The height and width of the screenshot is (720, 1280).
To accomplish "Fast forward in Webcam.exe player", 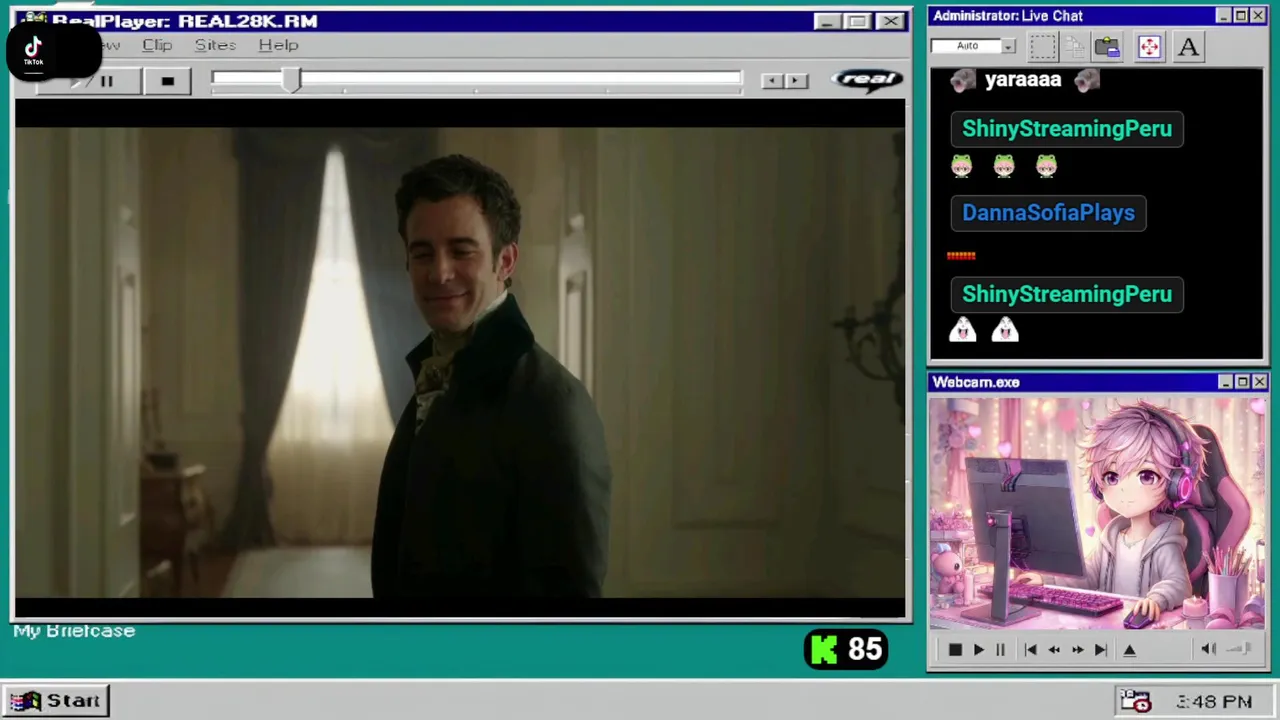I will point(1077,650).
